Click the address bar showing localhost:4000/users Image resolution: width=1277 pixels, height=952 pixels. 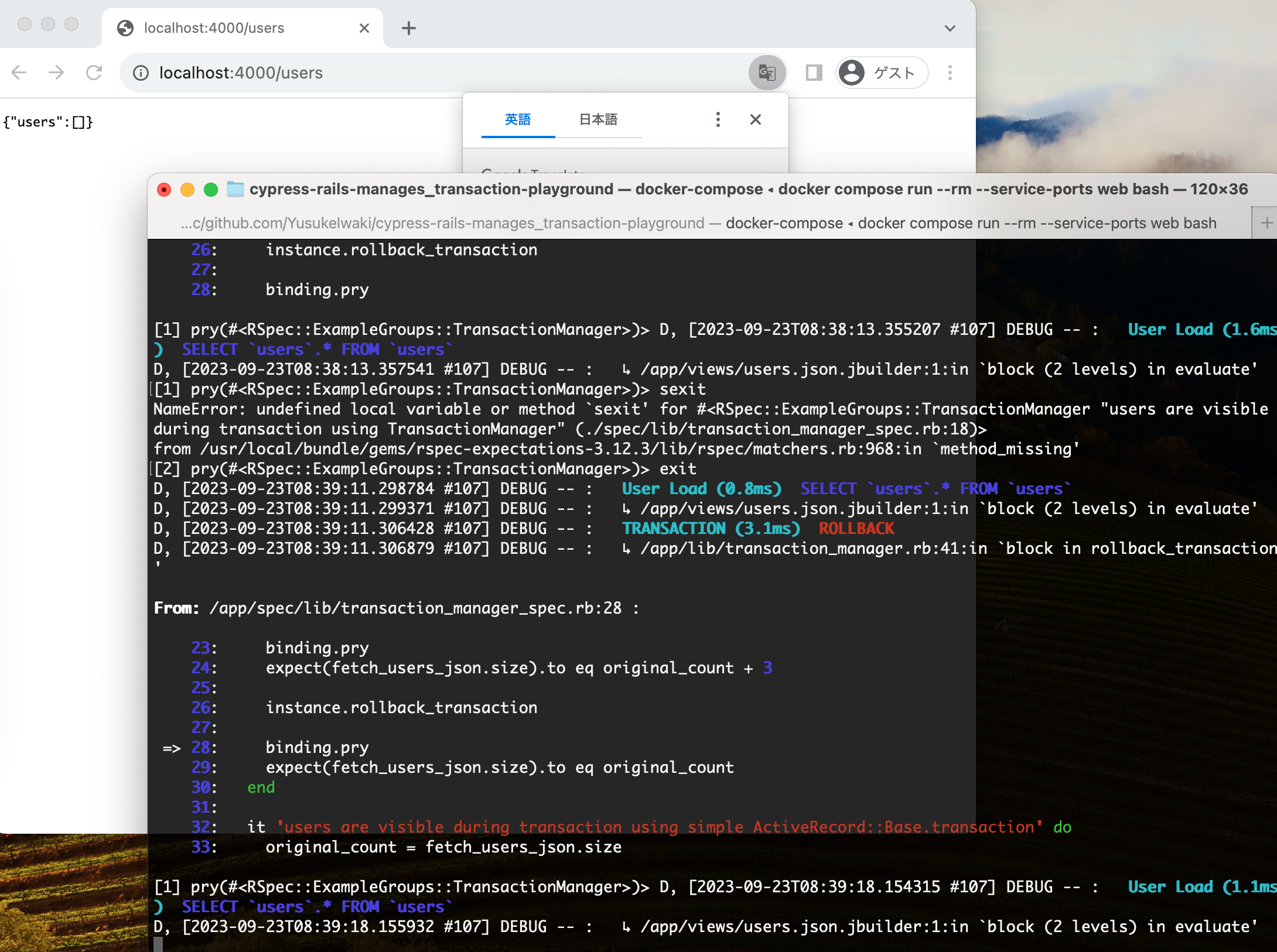click(410, 73)
